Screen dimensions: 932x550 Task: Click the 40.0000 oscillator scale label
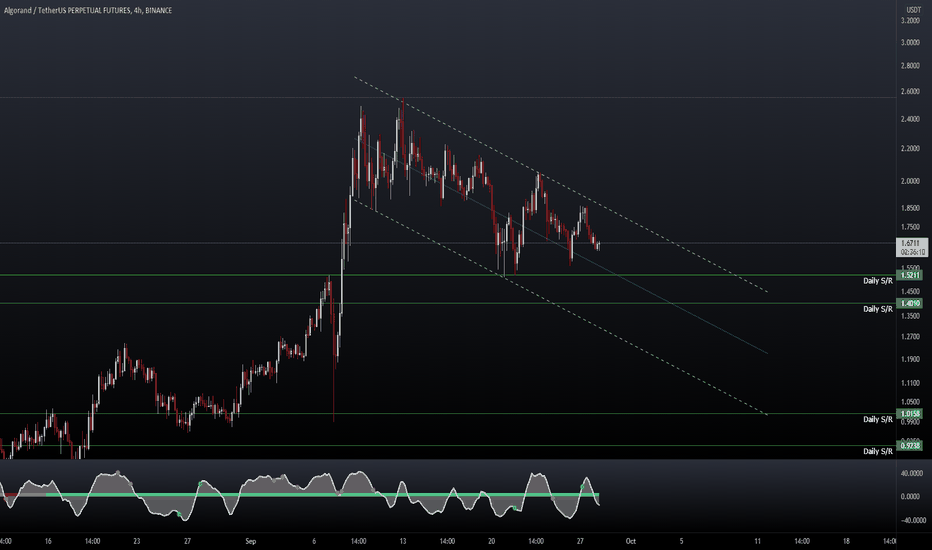click(x=911, y=474)
